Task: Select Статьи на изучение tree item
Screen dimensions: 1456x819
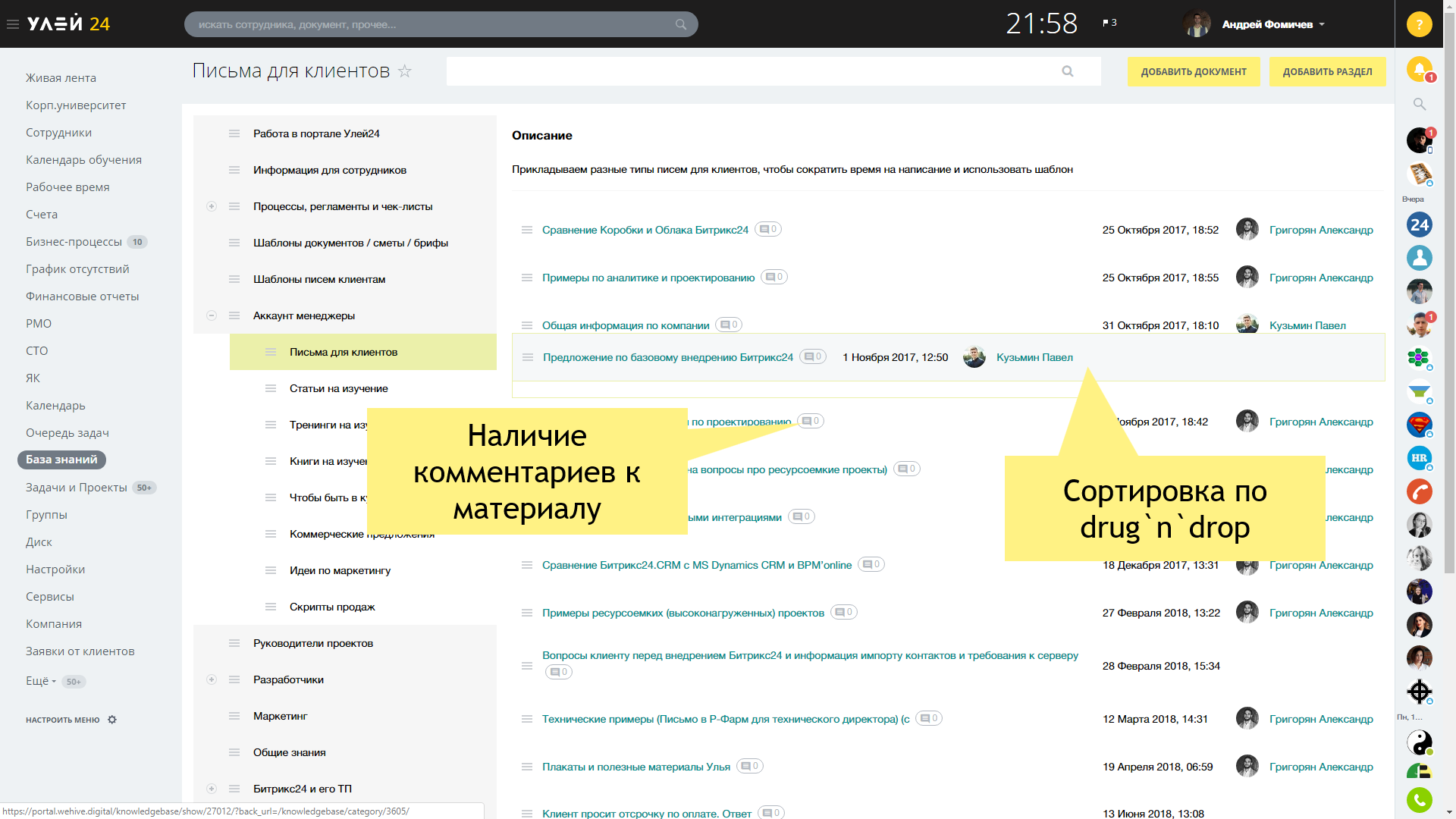Action: (x=338, y=388)
